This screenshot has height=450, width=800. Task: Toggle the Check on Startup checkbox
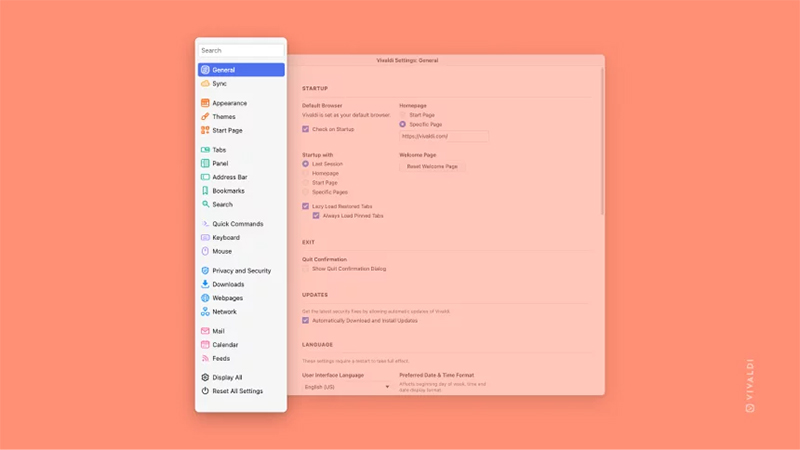point(306,129)
